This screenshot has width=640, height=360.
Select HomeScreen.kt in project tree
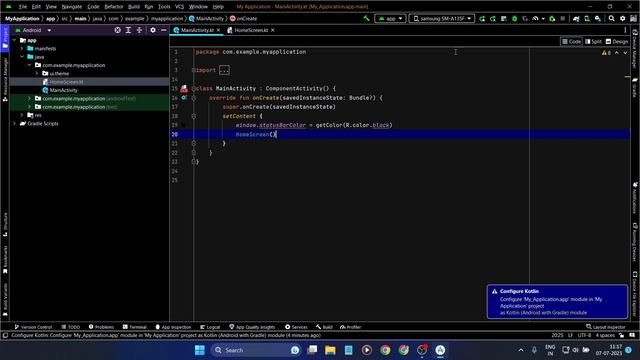pos(66,82)
